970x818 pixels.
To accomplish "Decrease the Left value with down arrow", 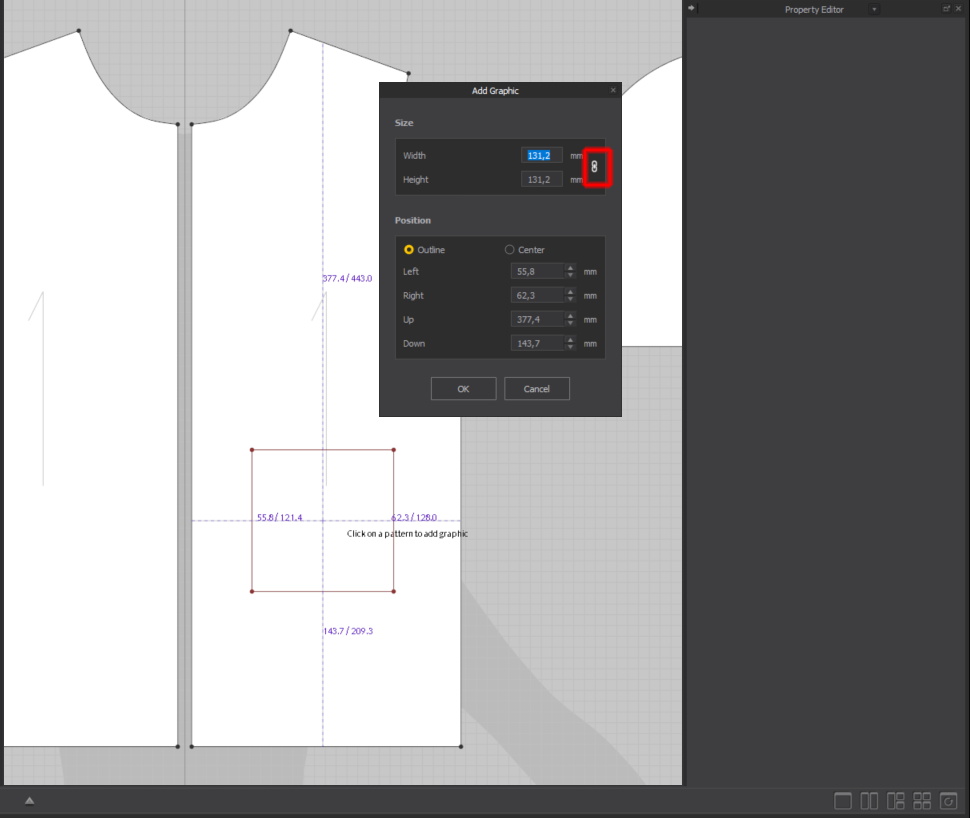I will pyautogui.click(x=570, y=275).
